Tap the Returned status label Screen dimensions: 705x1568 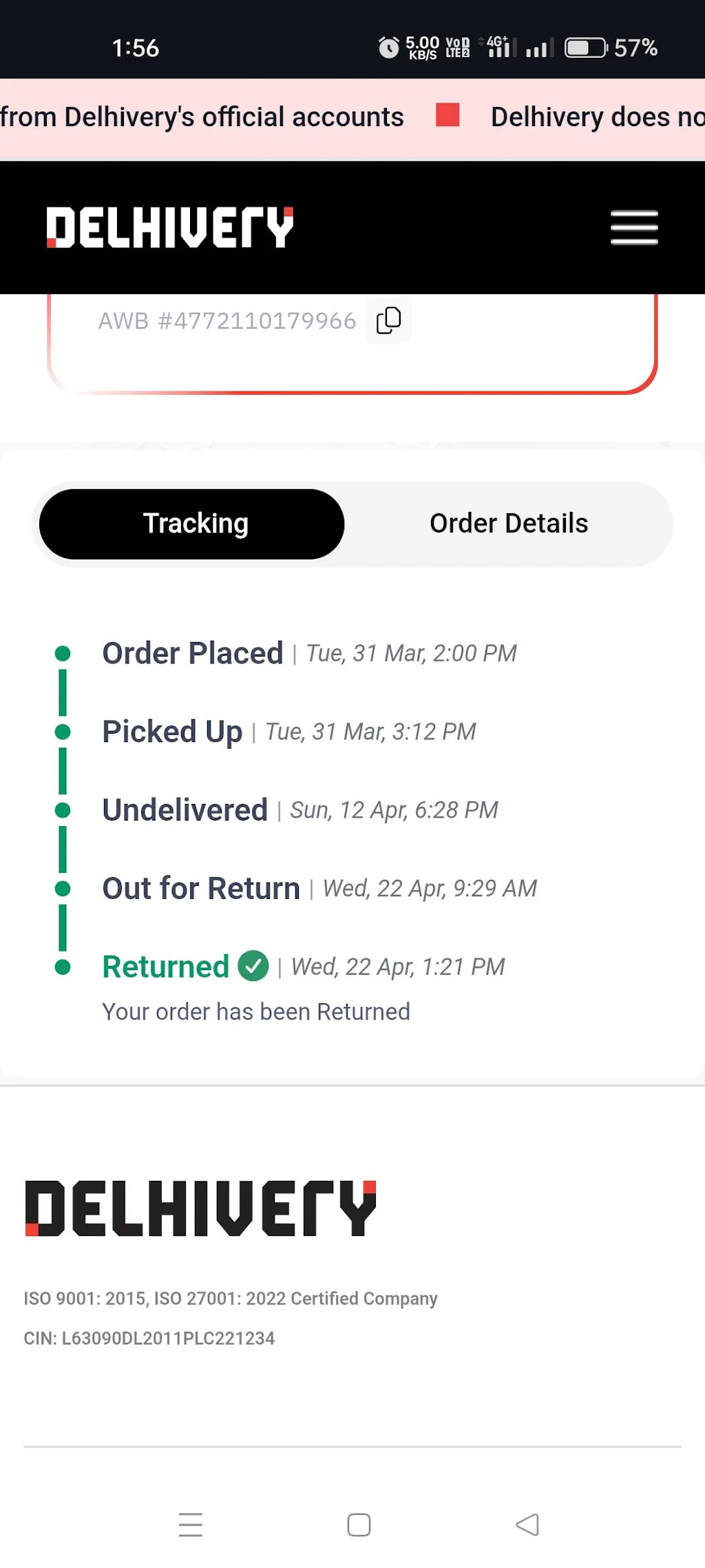[165, 967]
